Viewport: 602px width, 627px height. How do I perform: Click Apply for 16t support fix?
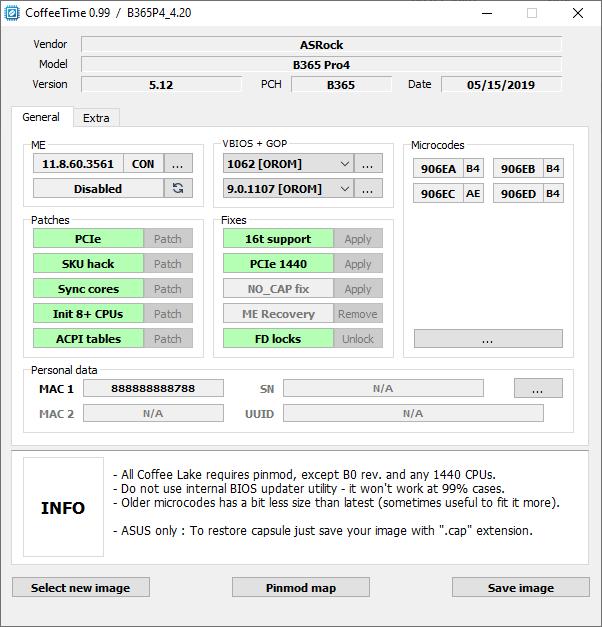358,239
